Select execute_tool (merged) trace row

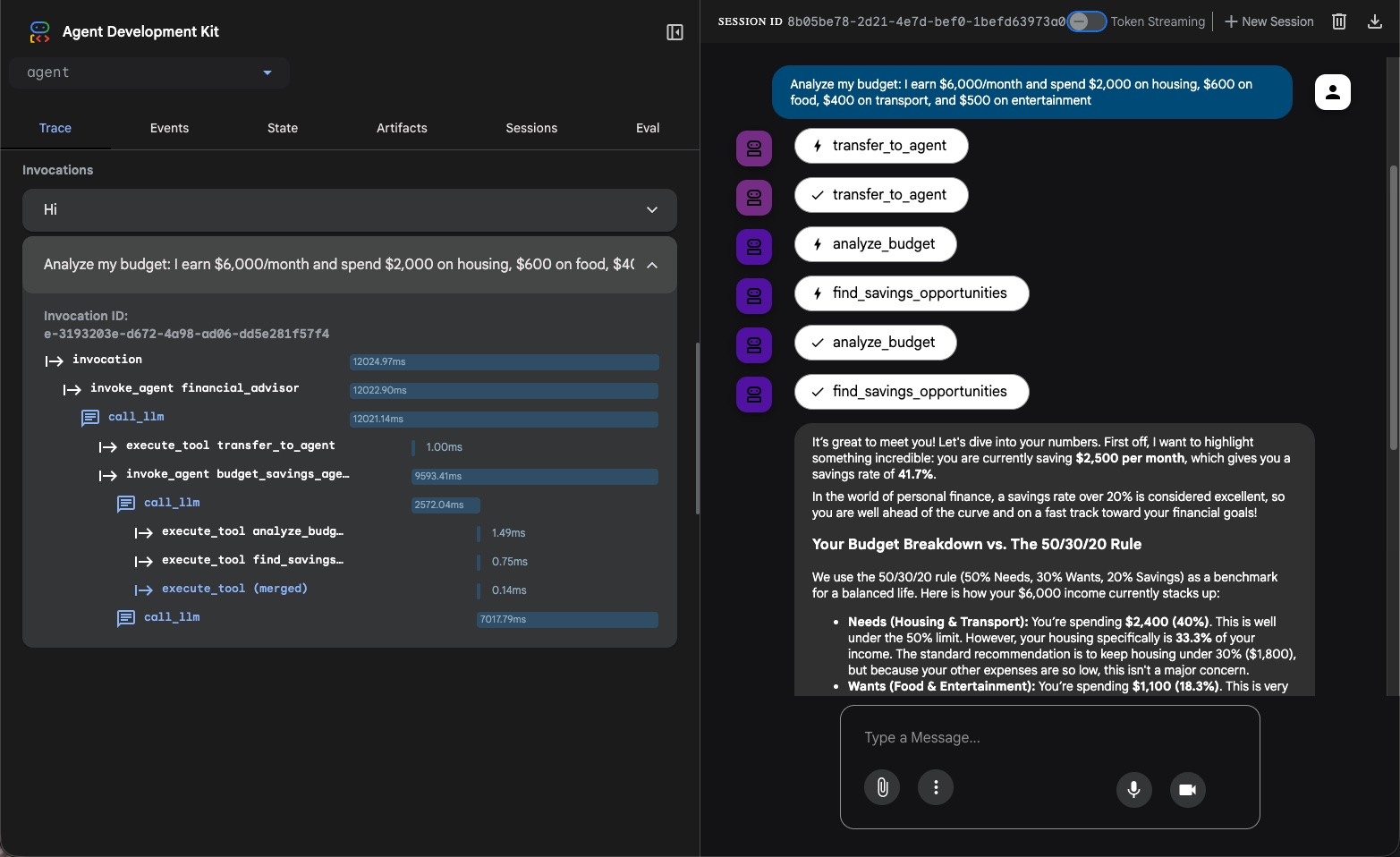tap(234, 589)
